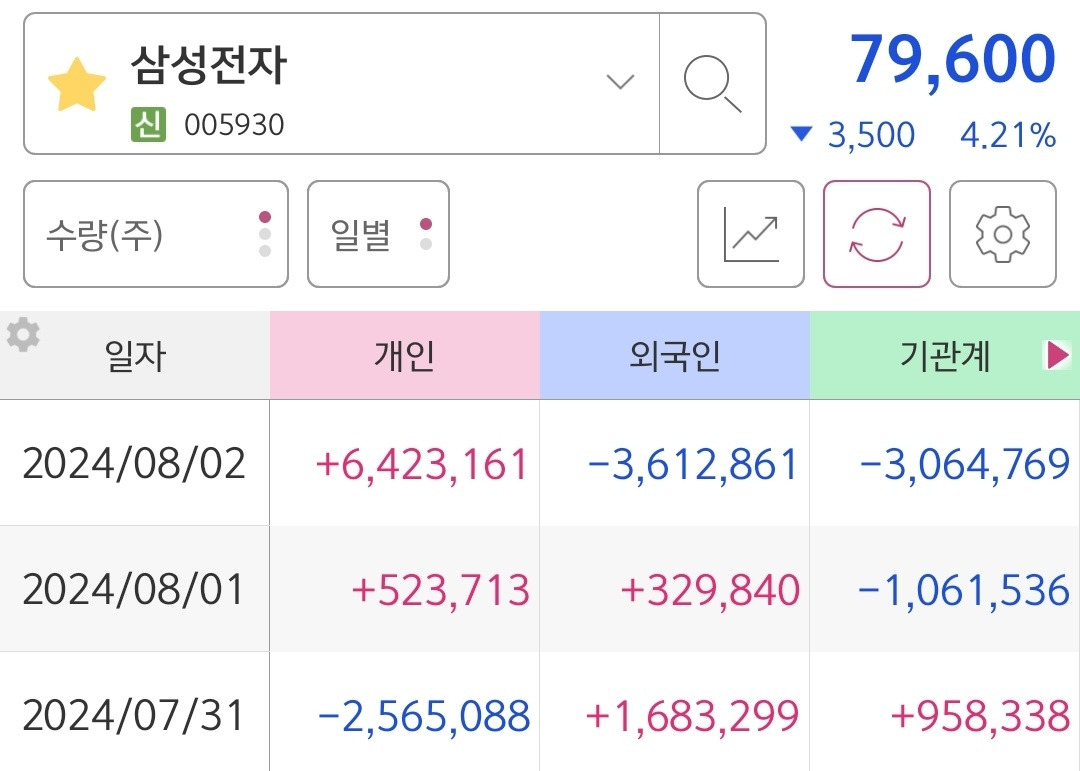1080x771 pixels.
Task: Select the 2024/08/02 date row
Action: coord(540,463)
